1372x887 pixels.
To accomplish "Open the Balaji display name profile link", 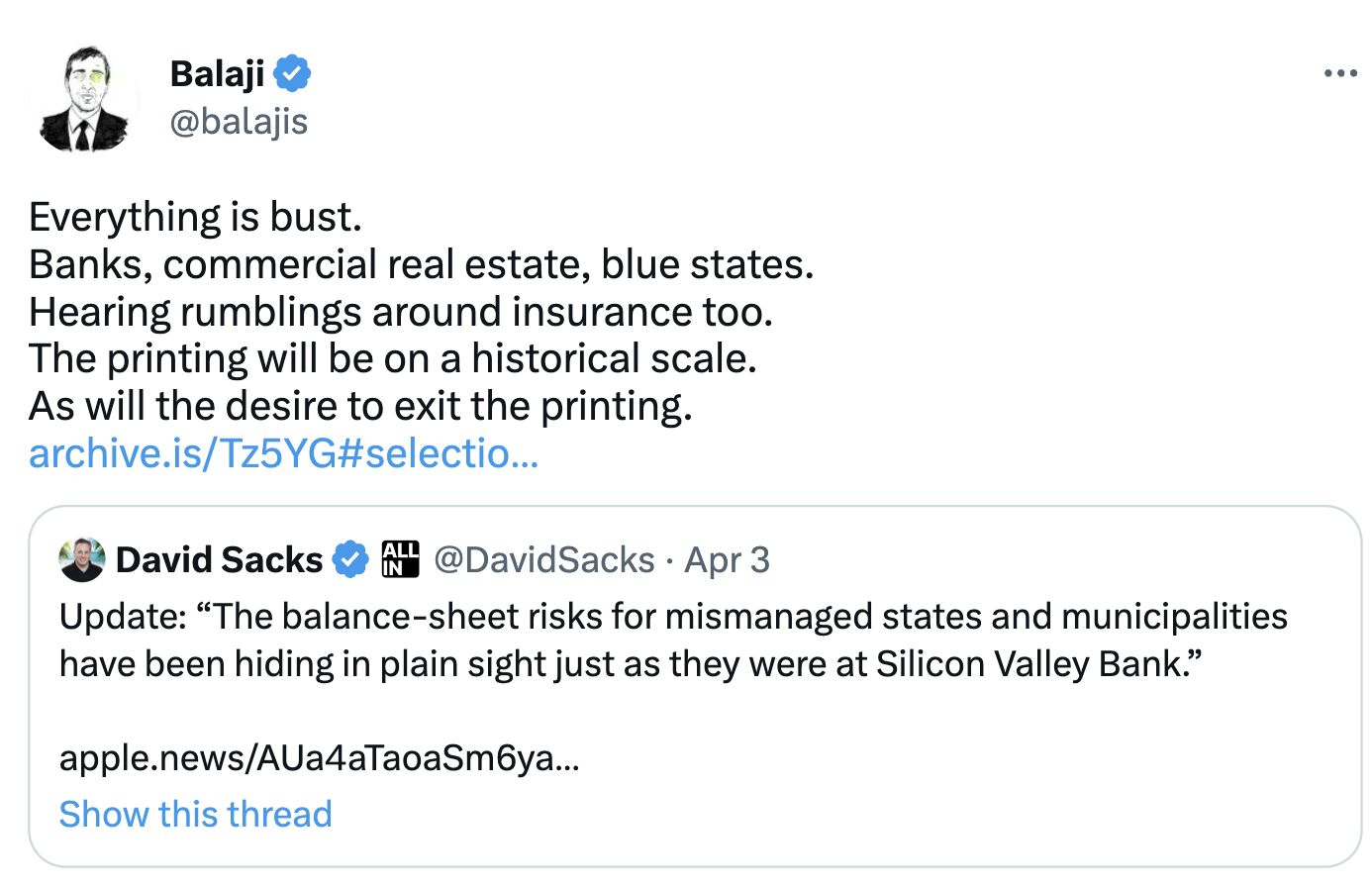I will 217,73.
